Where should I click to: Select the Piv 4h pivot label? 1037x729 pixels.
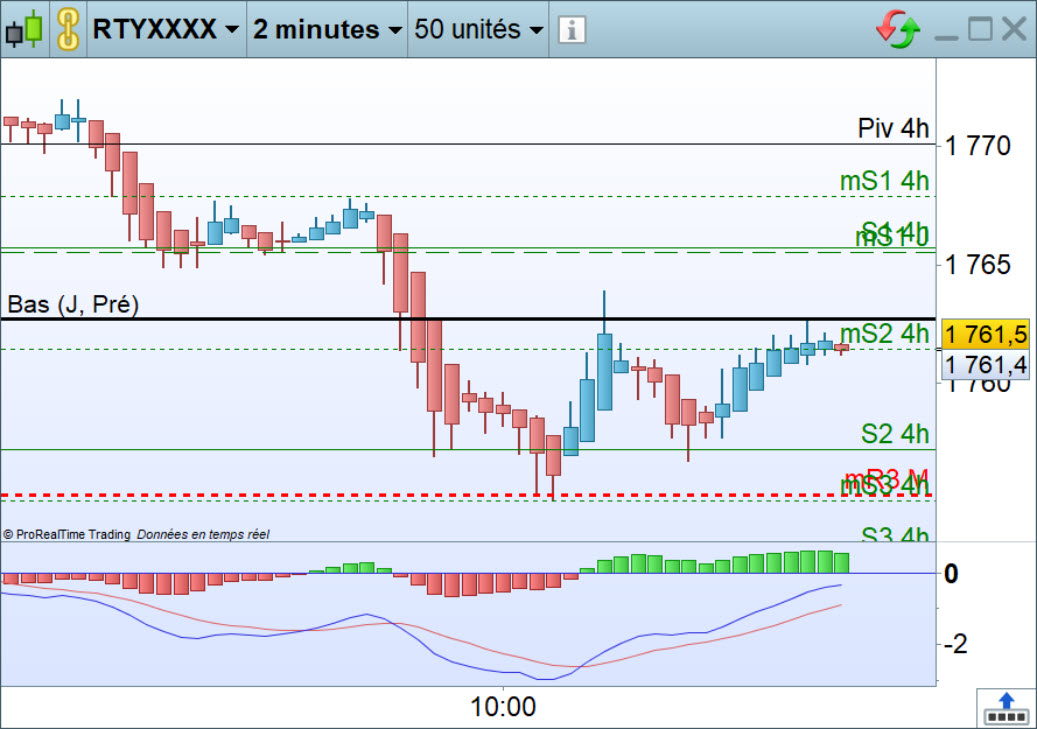pos(893,128)
